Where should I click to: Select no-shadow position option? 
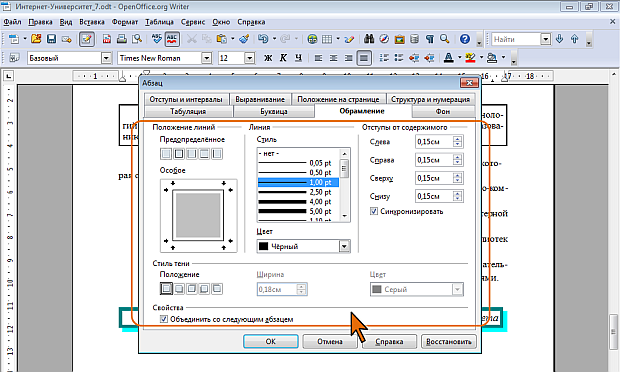click(x=166, y=289)
